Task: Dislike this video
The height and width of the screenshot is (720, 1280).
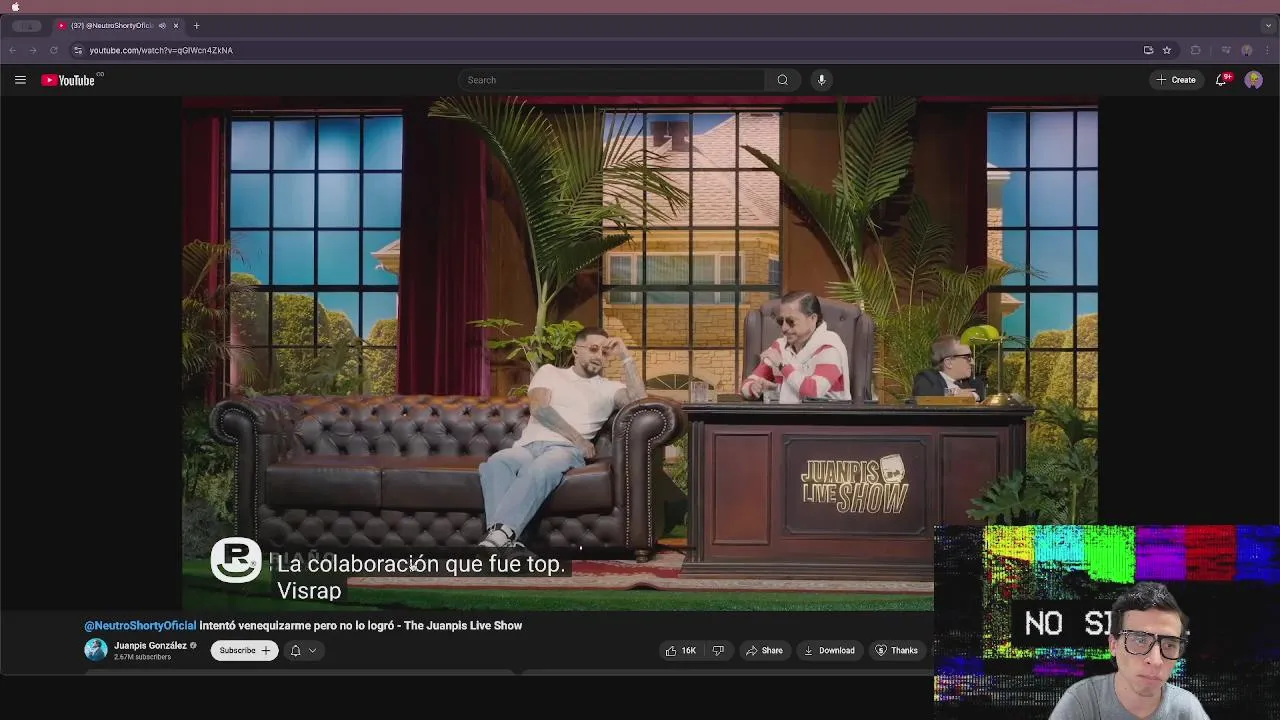Action: (718, 651)
